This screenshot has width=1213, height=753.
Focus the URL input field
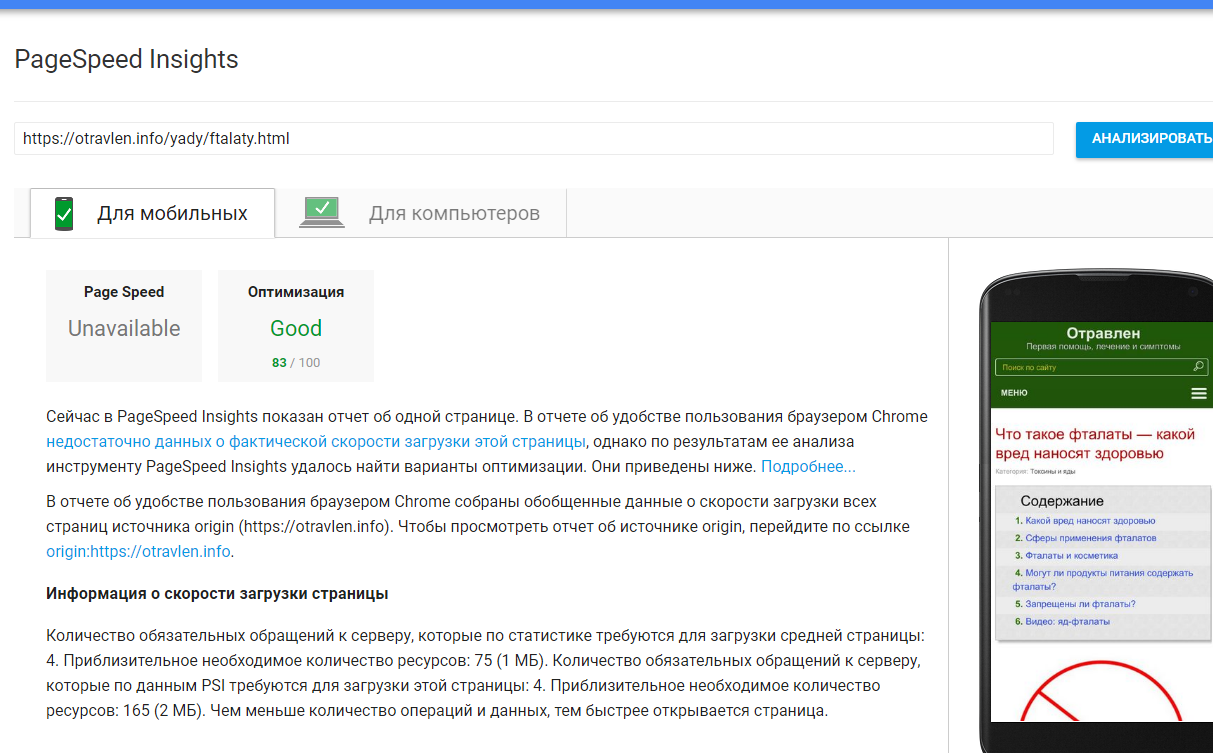(534, 139)
